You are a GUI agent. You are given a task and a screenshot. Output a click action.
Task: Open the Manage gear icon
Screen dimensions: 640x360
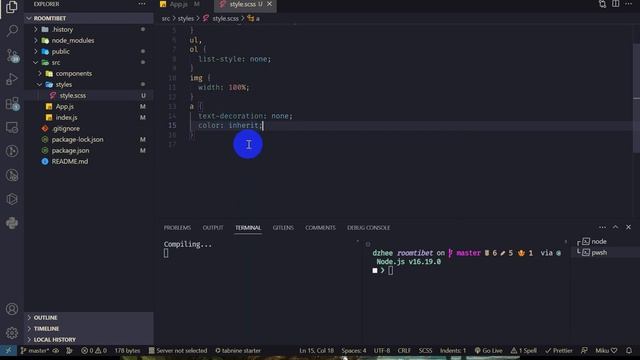pyautogui.click(x=12, y=333)
